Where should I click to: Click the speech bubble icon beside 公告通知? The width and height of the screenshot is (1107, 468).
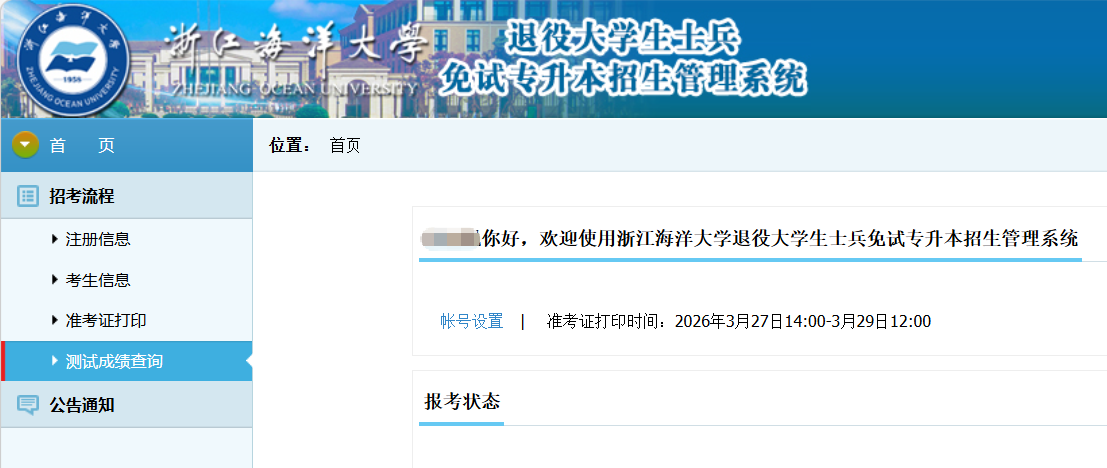pyautogui.click(x=27, y=405)
